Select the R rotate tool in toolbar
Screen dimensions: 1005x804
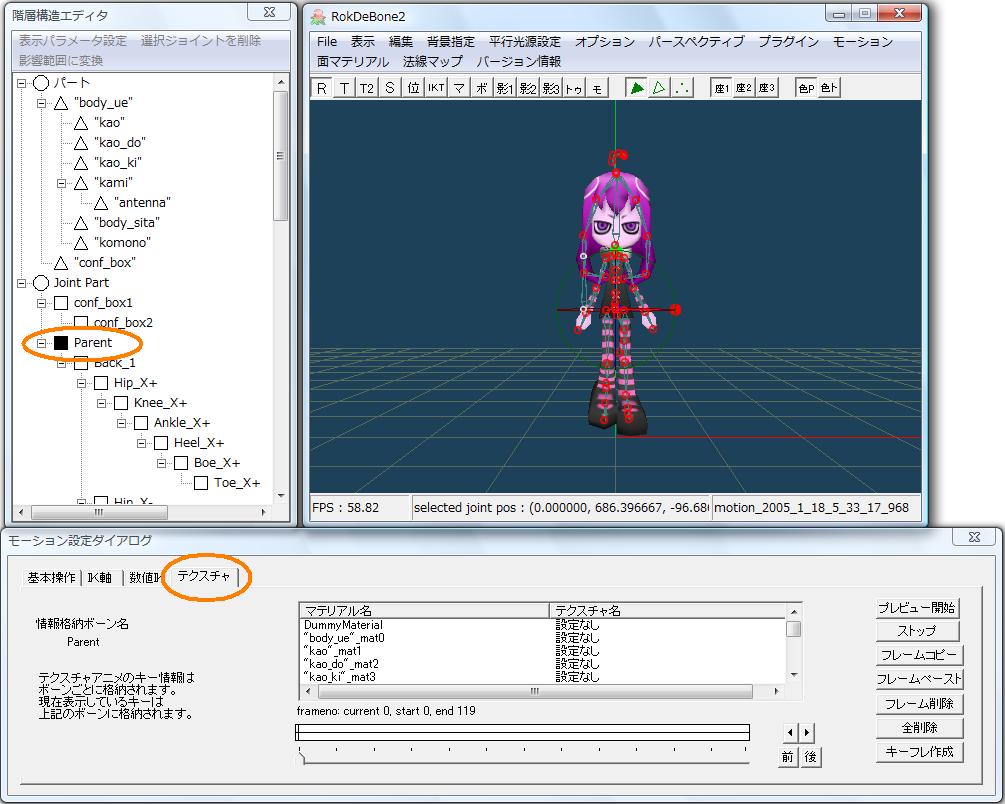[322, 88]
